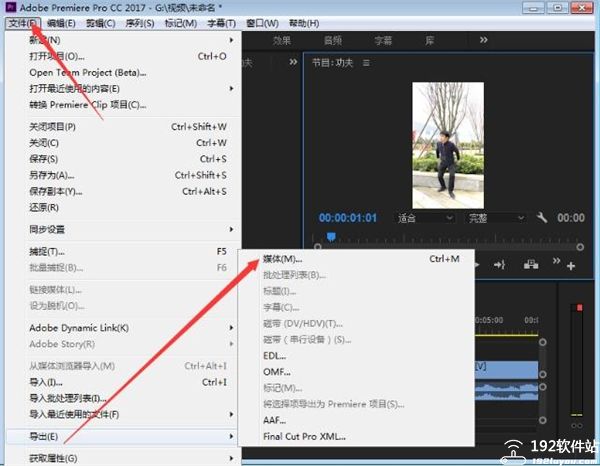Click the Premiere Pro app icon in title bar
Screen dimensions: 600x466
[10, 7]
